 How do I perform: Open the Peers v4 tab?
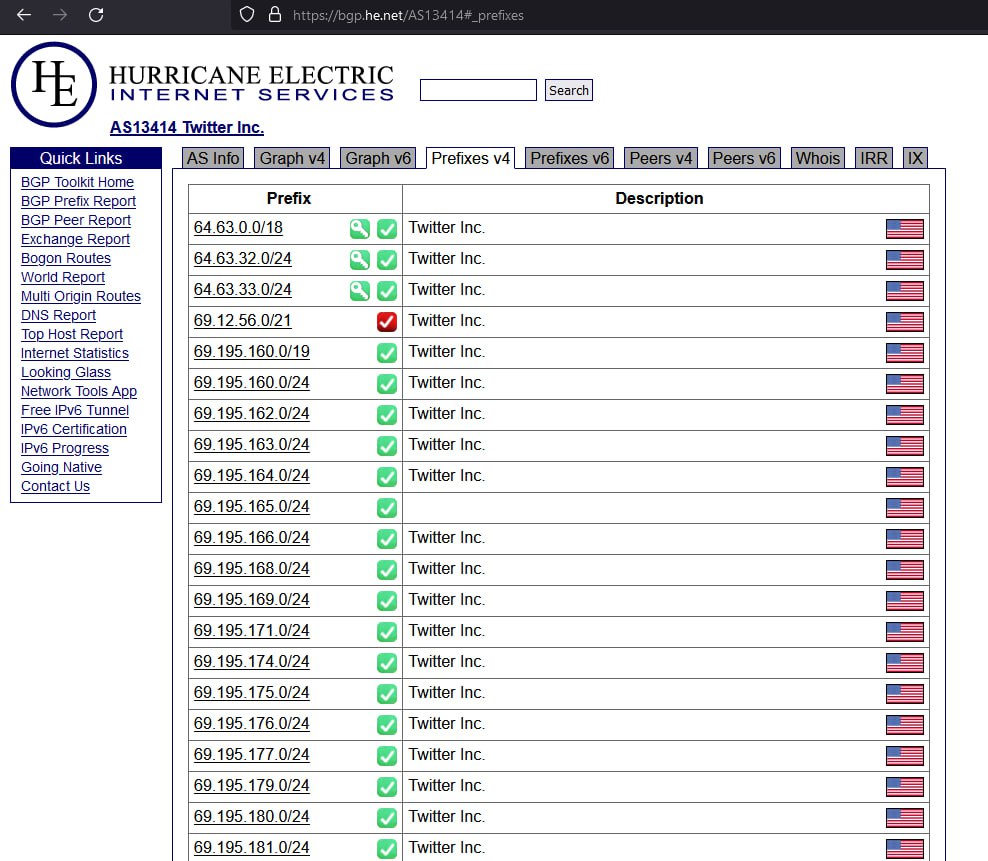(x=661, y=158)
